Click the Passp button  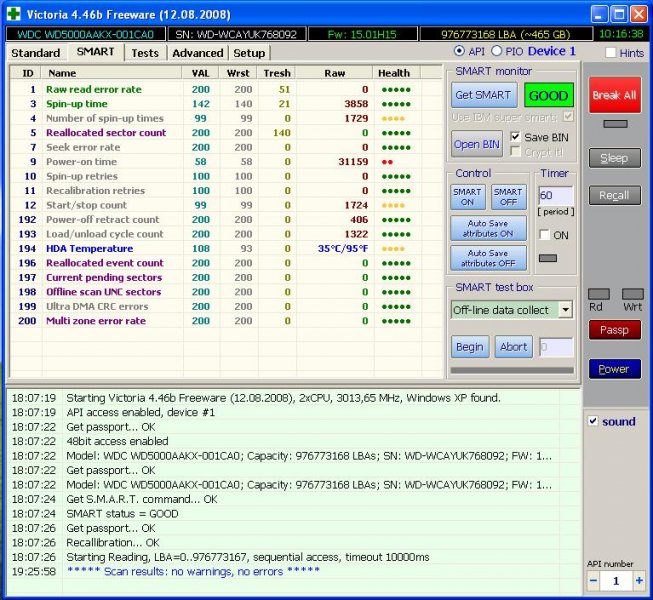614,329
